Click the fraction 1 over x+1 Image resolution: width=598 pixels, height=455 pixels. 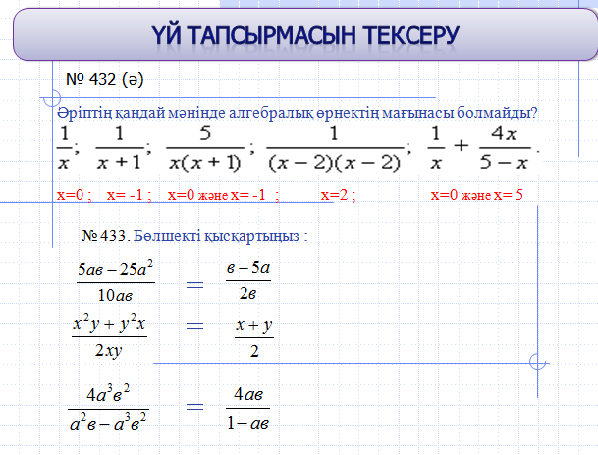(119, 148)
